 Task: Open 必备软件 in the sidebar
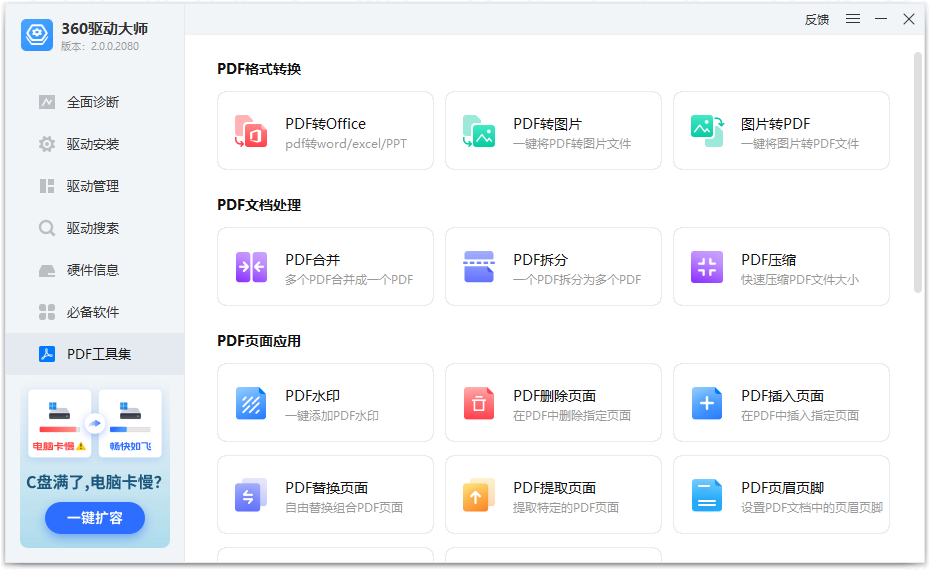pos(95,312)
